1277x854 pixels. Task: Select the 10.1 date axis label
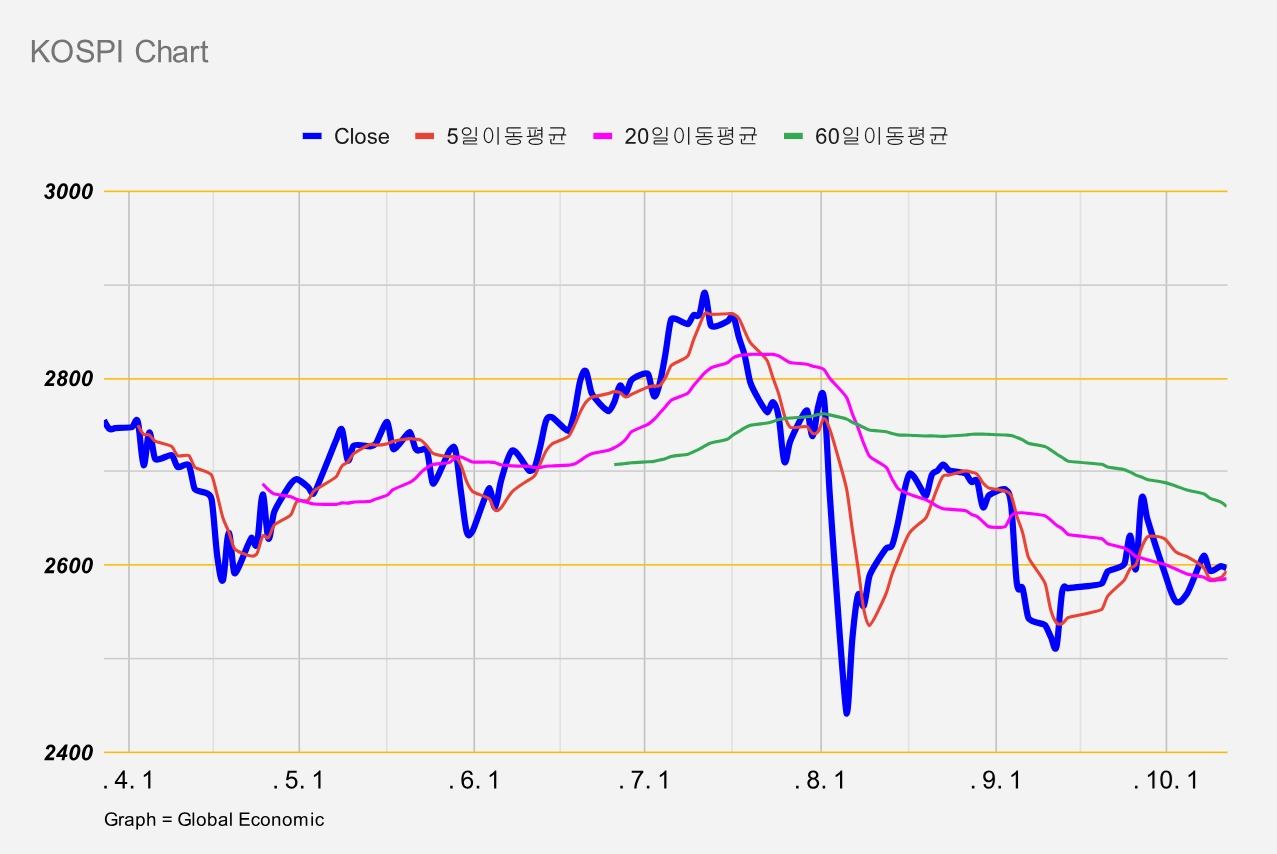coord(1166,781)
